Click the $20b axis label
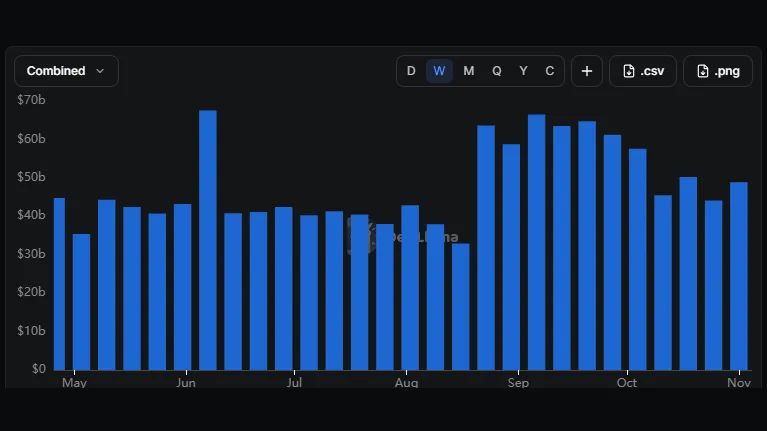The width and height of the screenshot is (767, 431). (x=31, y=292)
